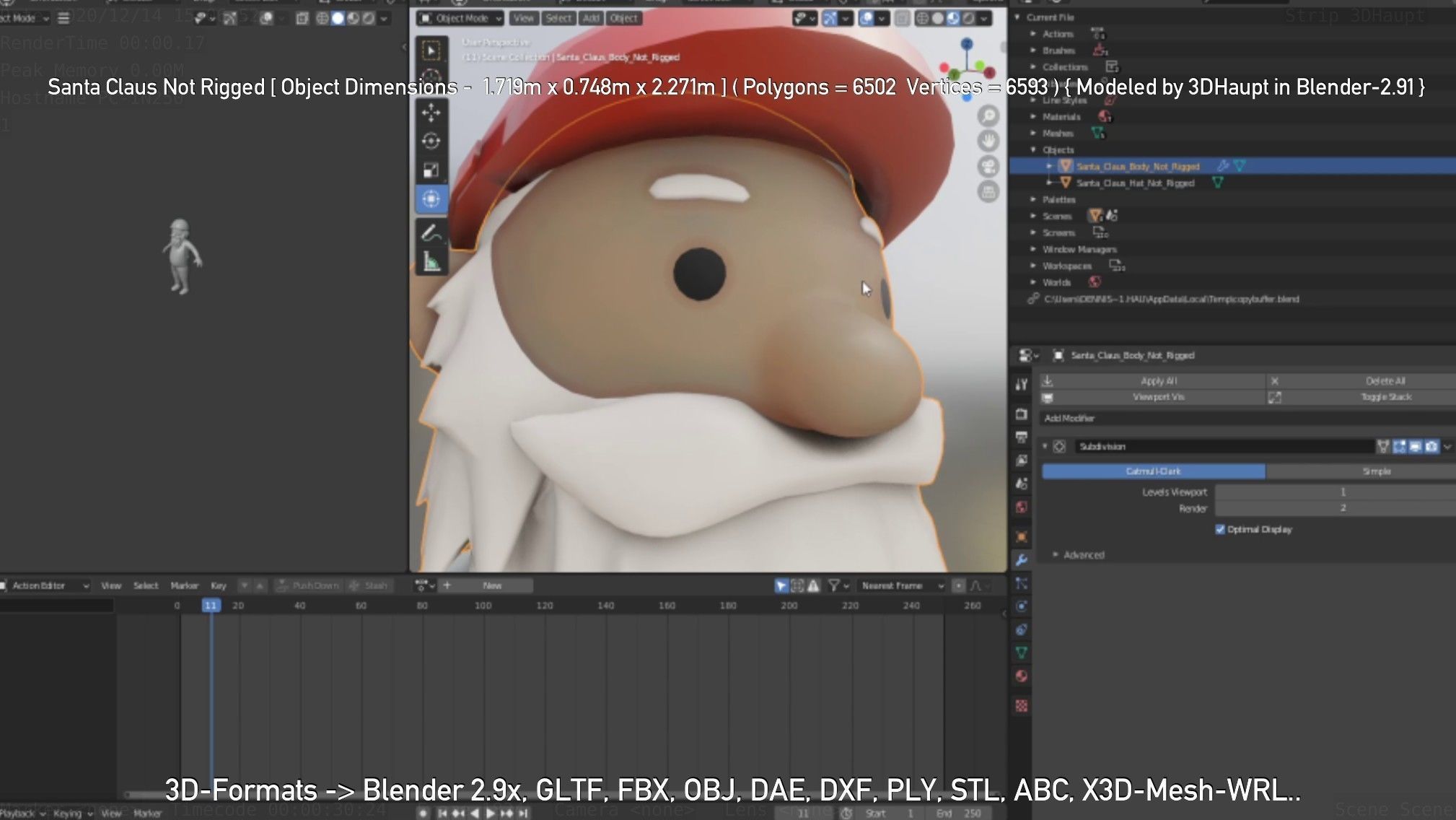This screenshot has height=820, width=1456.
Task: Select Santa_Claus_Hat_Not_Rigged in outliner
Action: 1135,183
